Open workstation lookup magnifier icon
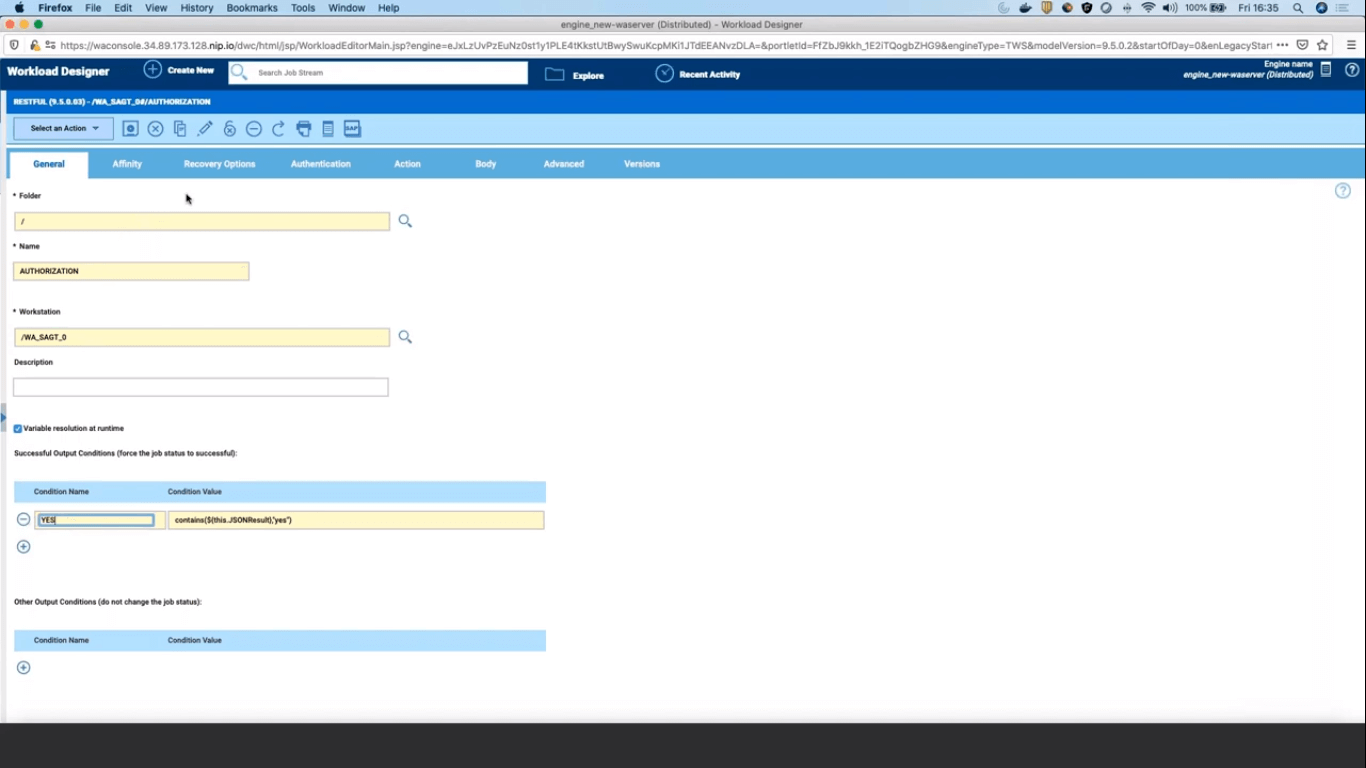The image size is (1366, 768). coord(405,337)
